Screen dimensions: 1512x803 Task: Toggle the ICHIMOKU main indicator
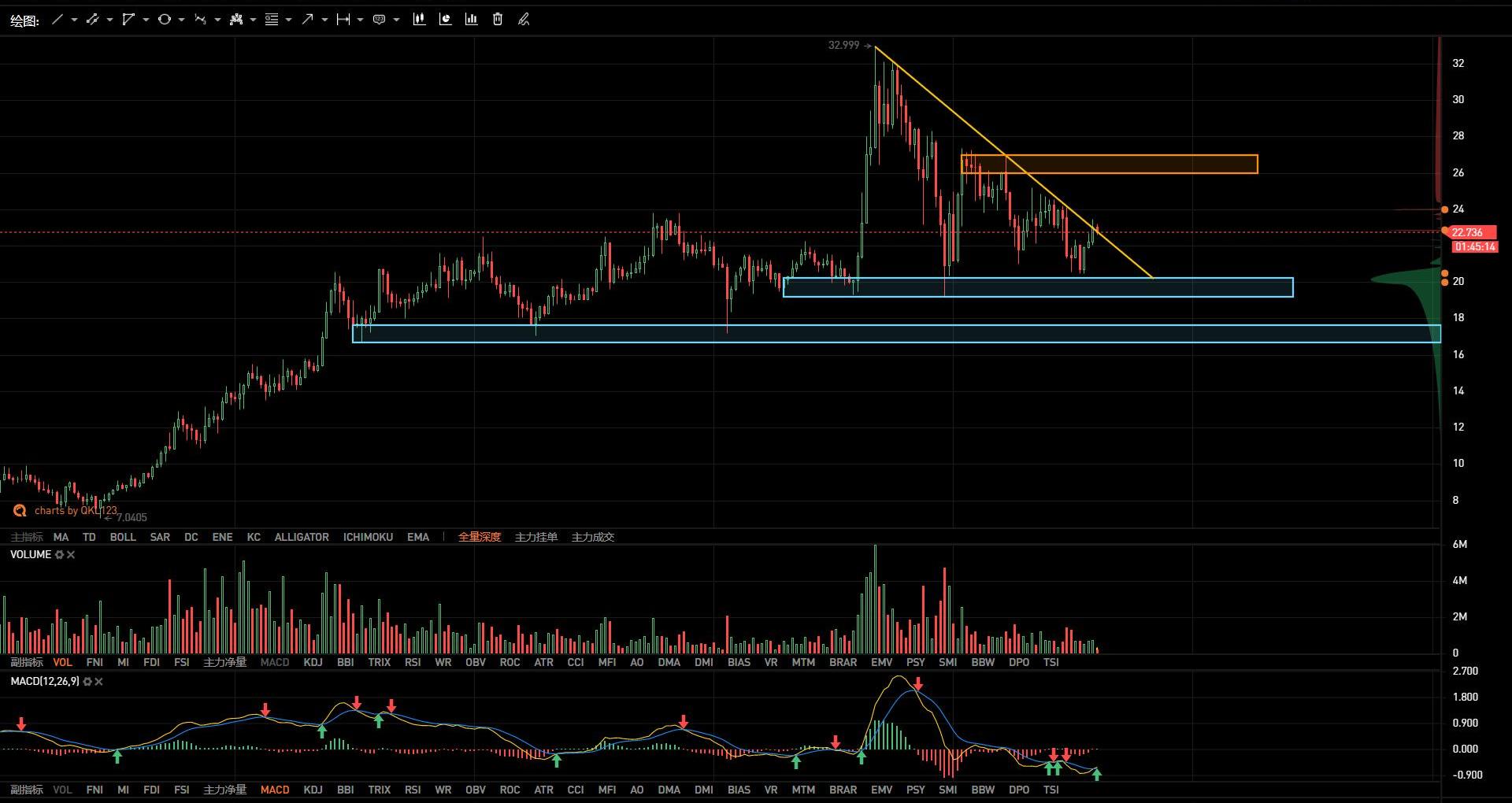click(x=368, y=537)
